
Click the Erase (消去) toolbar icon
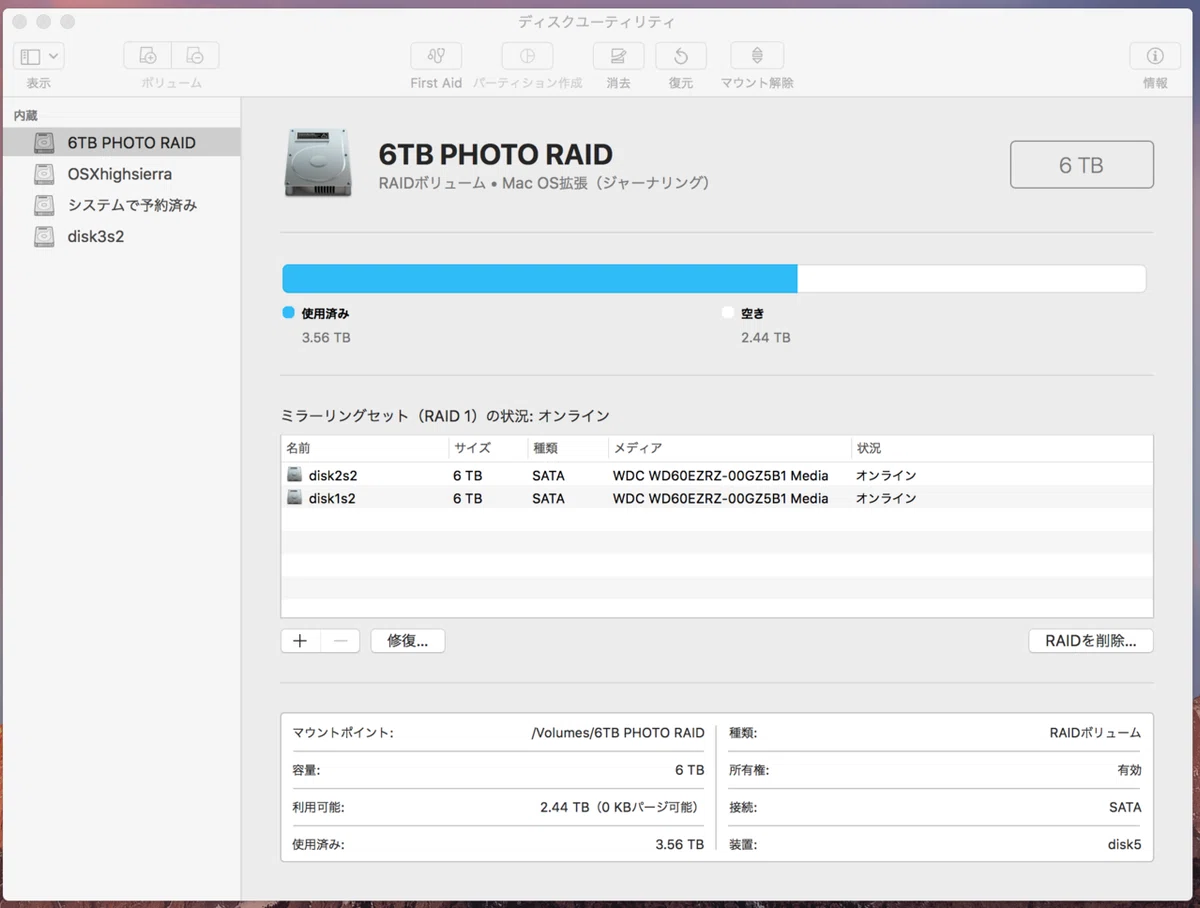click(x=618, y=56)
